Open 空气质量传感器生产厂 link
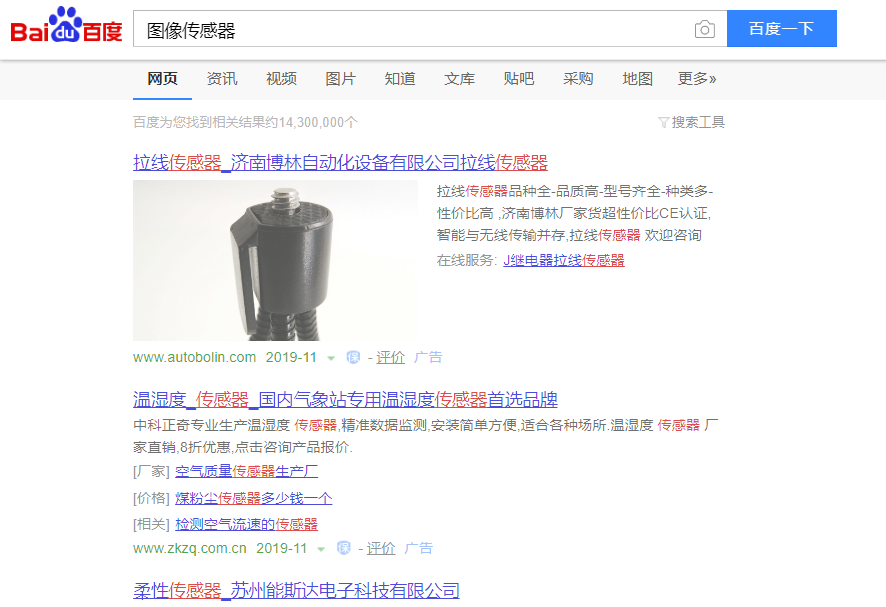Image resolution: width=886 pixels, height=607 pixels. [x=246, y=471]
